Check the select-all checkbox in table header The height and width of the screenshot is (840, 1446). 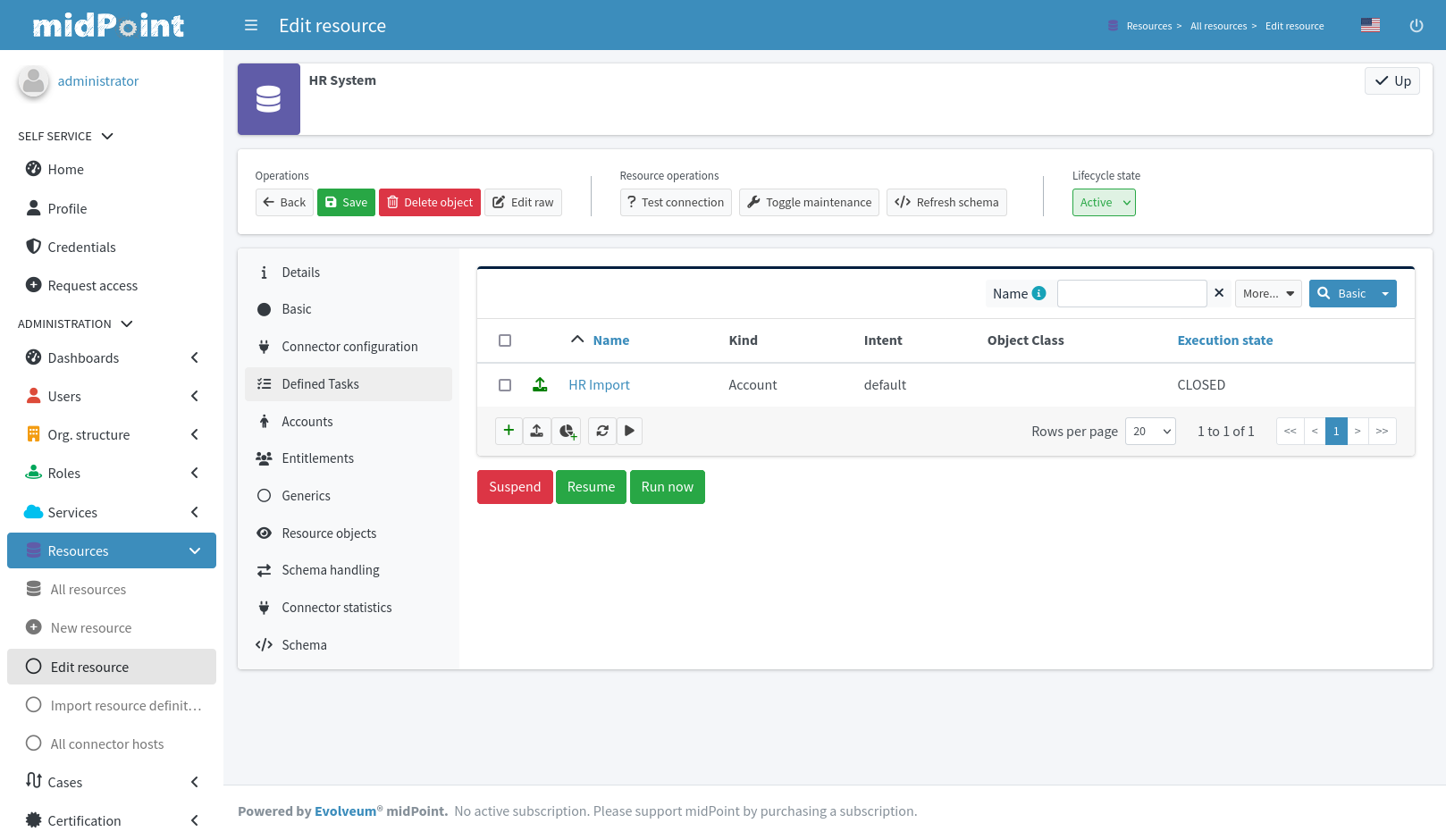[505, 340]
